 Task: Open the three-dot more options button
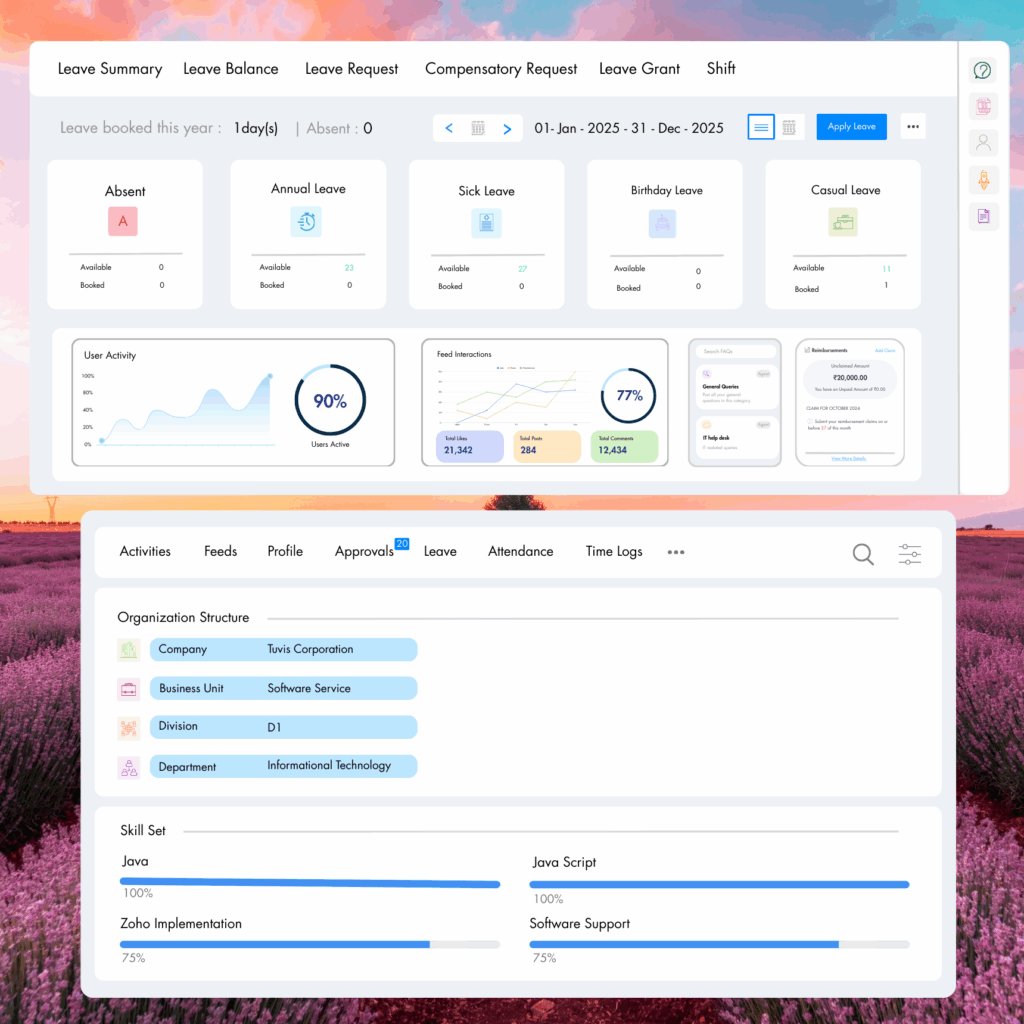(913, 127)
